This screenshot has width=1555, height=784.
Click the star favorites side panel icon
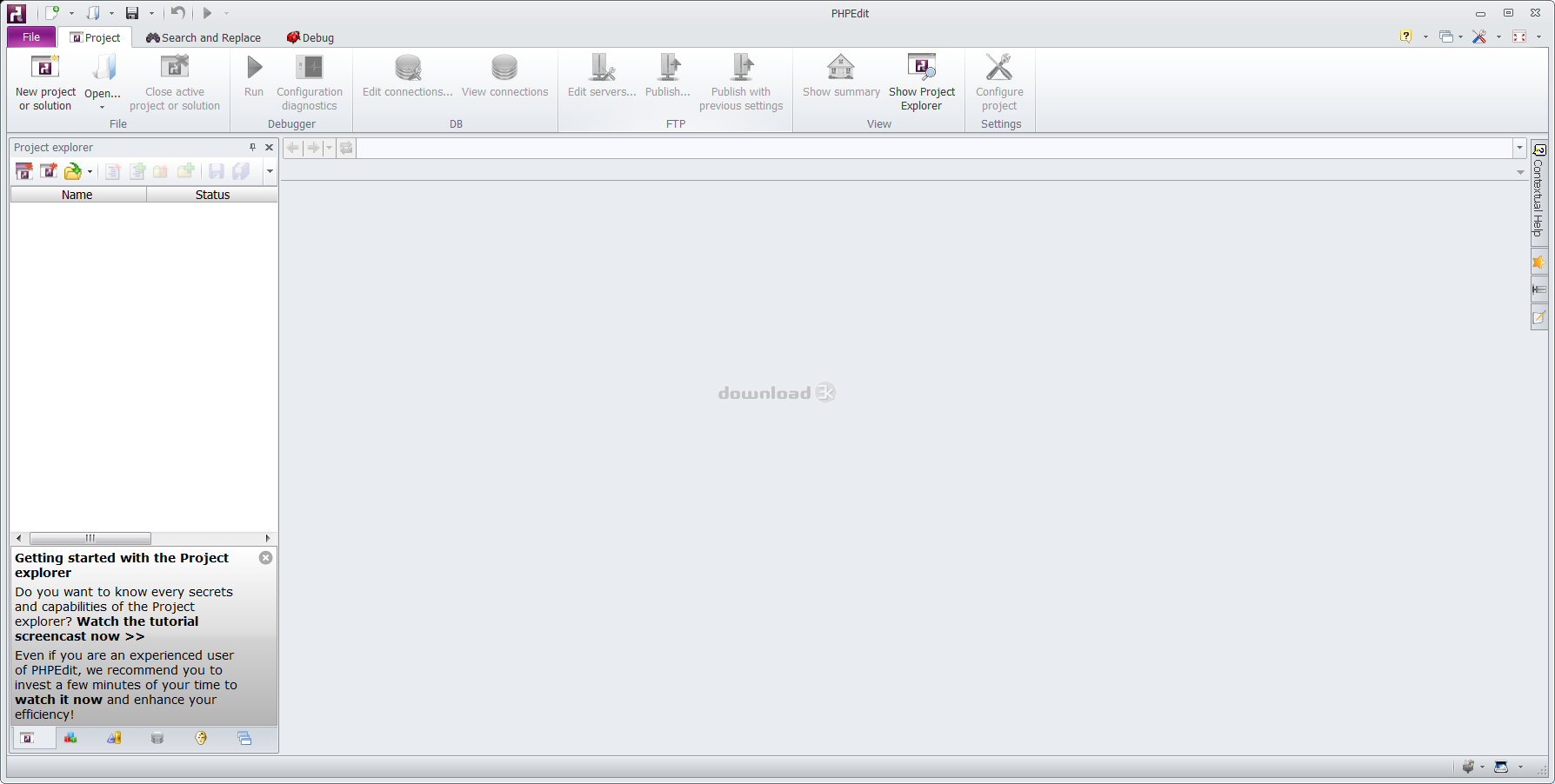click(x=1538, y=262)
